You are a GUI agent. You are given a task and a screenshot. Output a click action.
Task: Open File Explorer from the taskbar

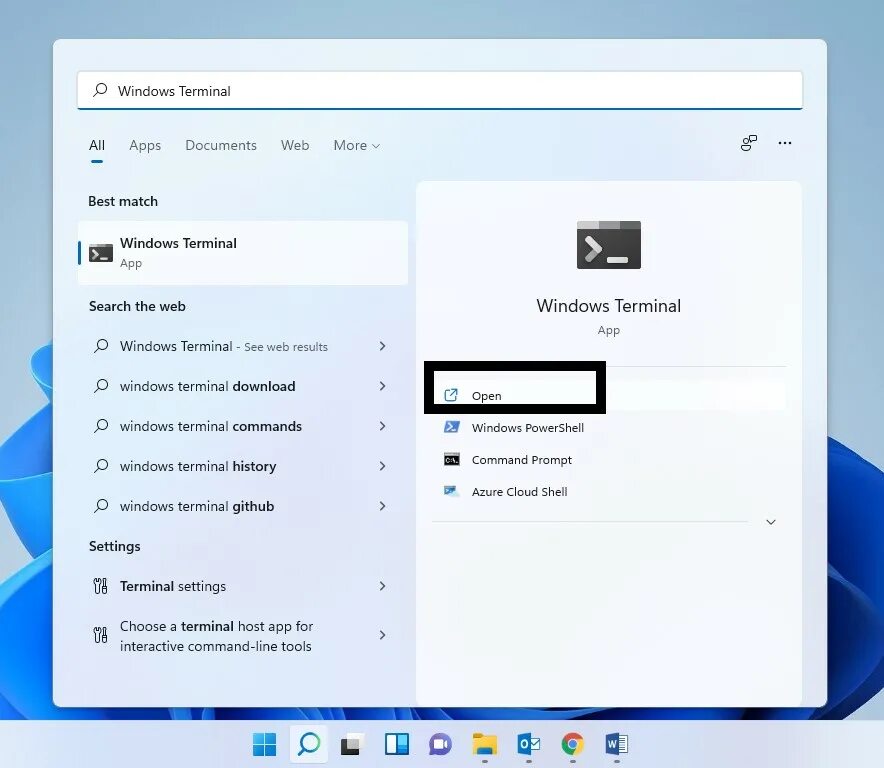tap(485, 744)
